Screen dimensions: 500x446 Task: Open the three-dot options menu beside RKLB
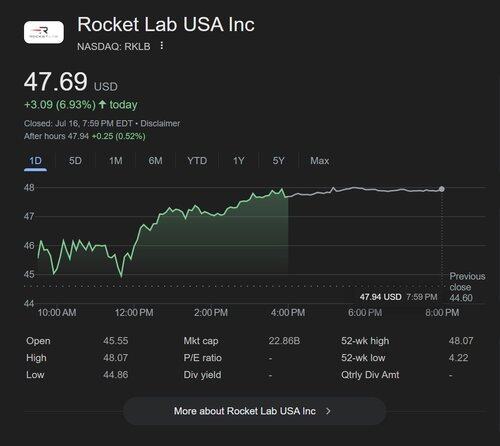pos(162,46)
